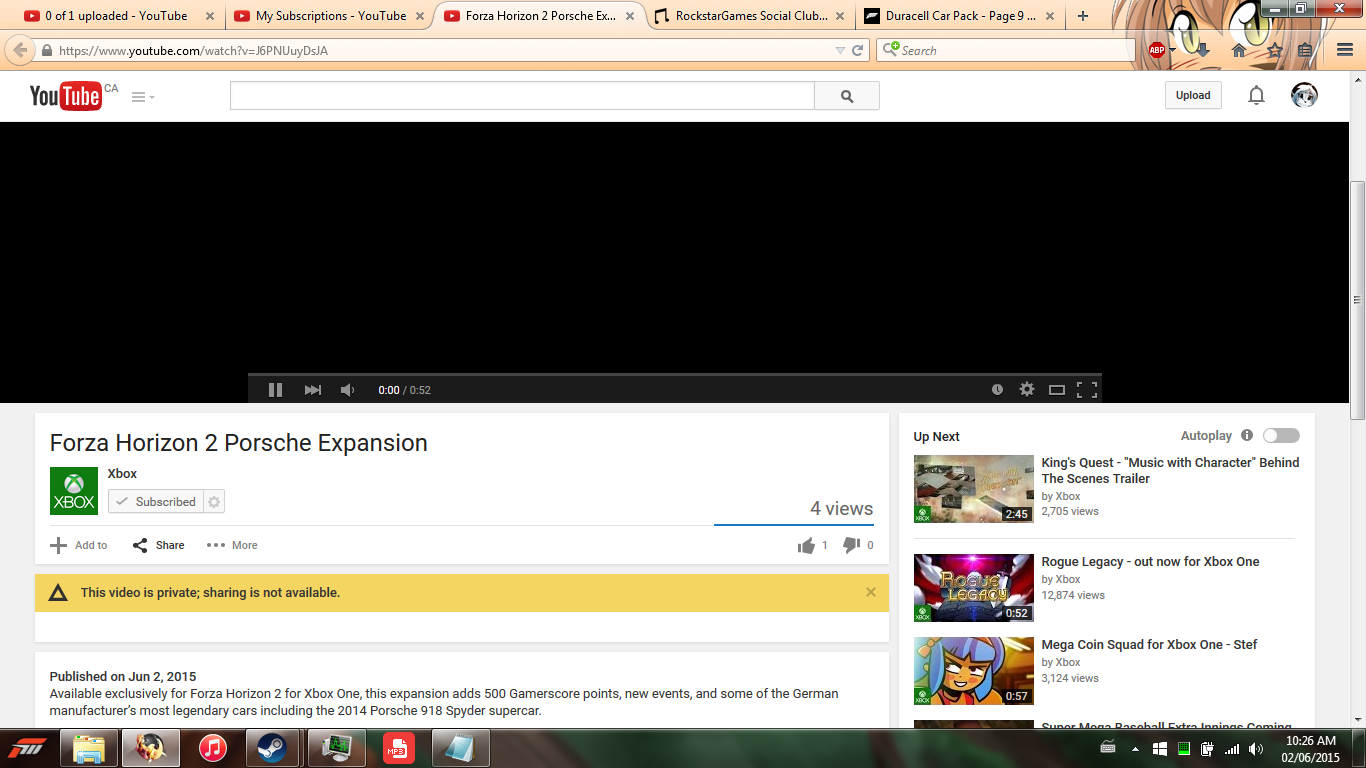This screenshot has width=1366, height=768.
Task: Open the Firefox hamburger menu
Action: 1344,50
